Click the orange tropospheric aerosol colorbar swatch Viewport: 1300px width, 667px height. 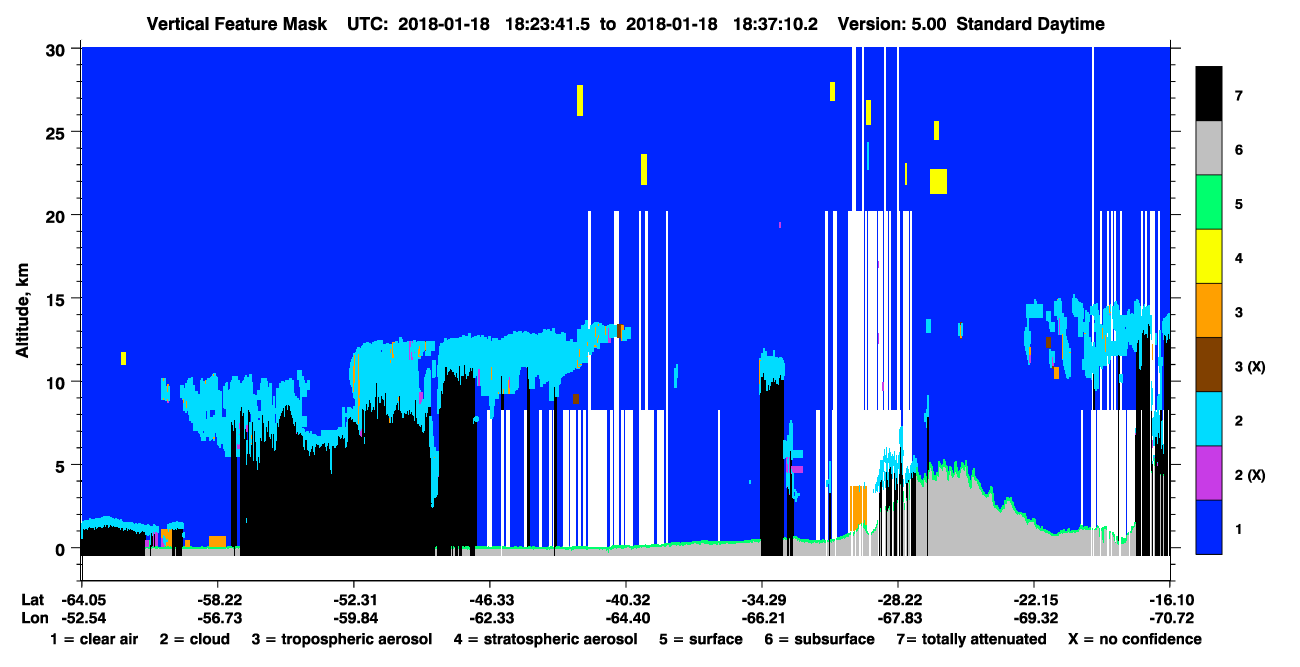[x=1209, y=311]
